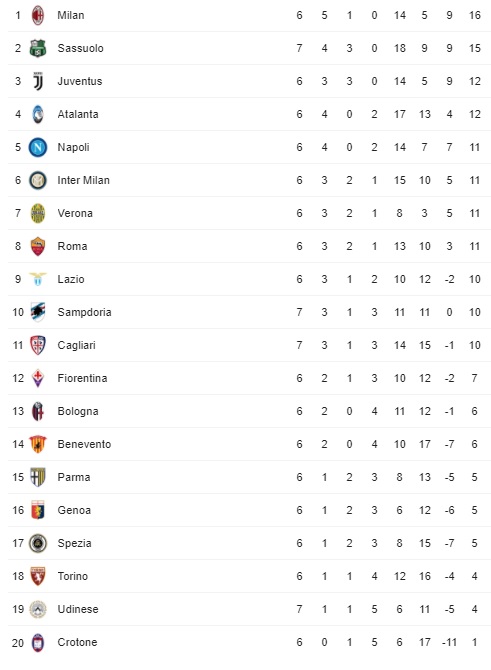491x670 pixels.
Task: Click the Torino bull crest
Action: (x=38, y=576)
